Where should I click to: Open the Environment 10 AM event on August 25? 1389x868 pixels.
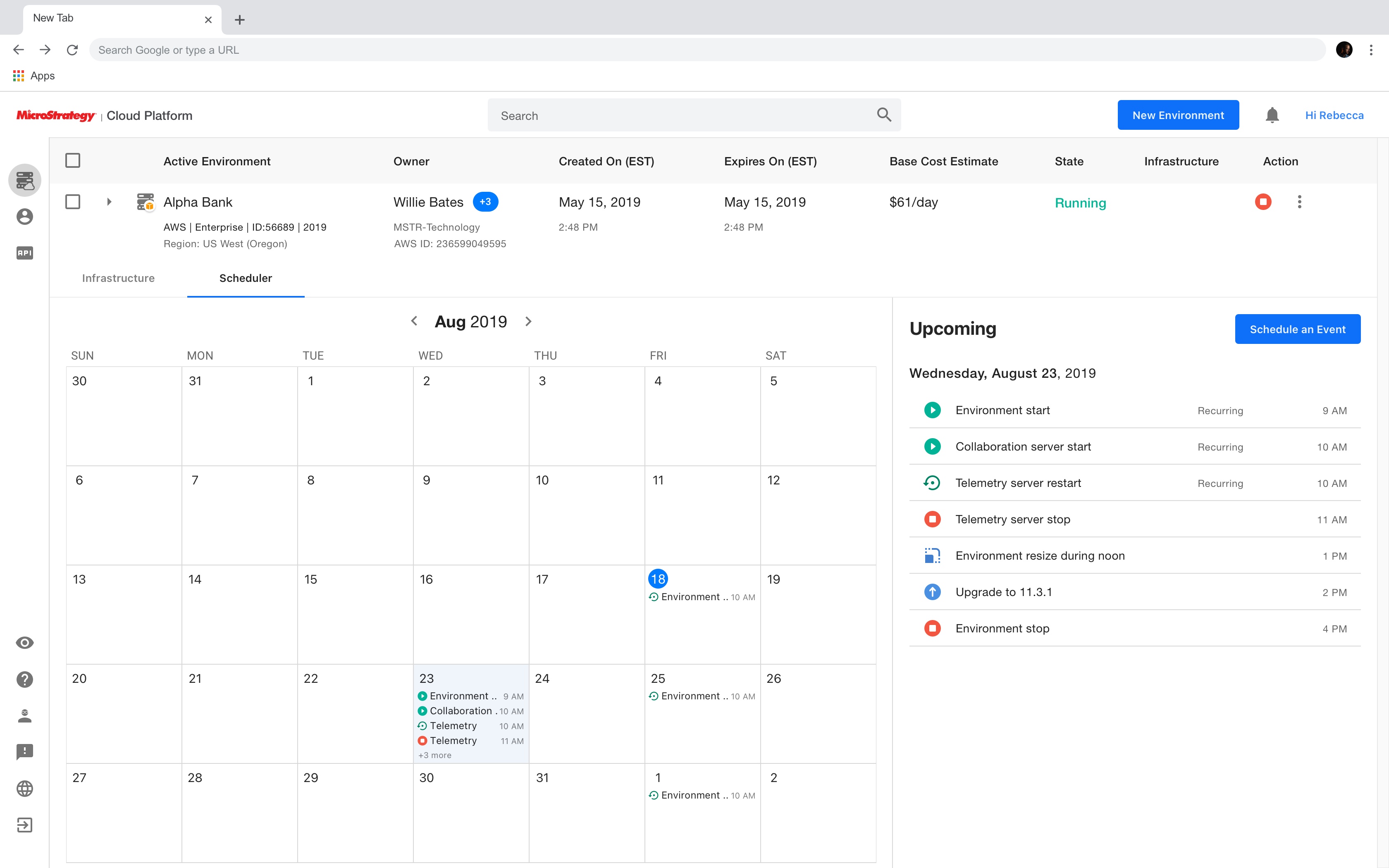(x=702, y=696)
